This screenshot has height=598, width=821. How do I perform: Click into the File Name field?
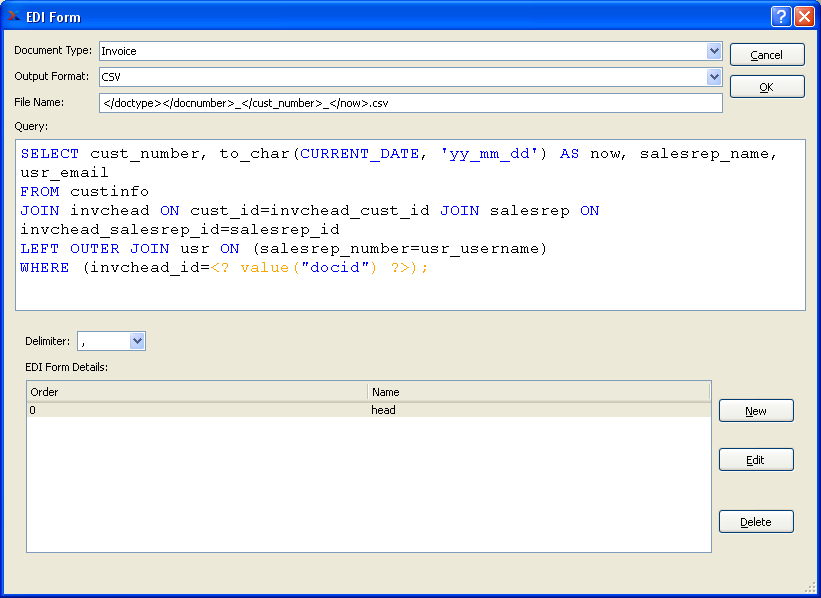[410, 103]
